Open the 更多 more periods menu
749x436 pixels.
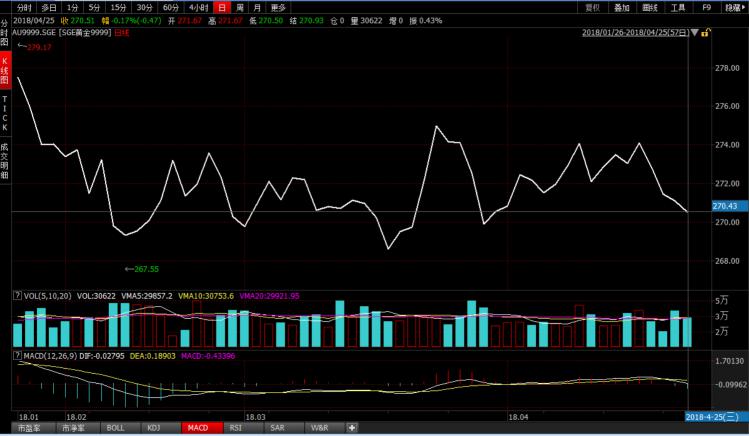click(x=278, y=7)
